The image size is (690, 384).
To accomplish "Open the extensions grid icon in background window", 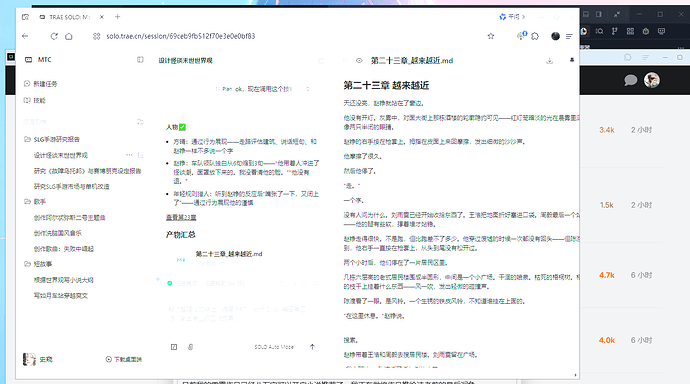I will 630,31.
